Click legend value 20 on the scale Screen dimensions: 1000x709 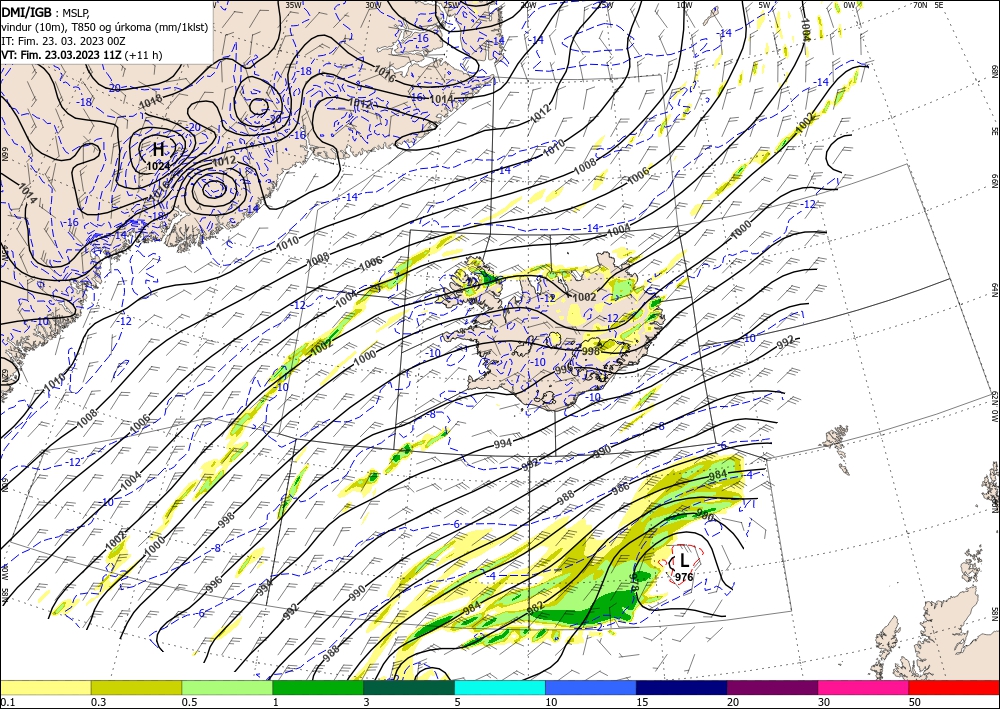(x=733, y=702)
